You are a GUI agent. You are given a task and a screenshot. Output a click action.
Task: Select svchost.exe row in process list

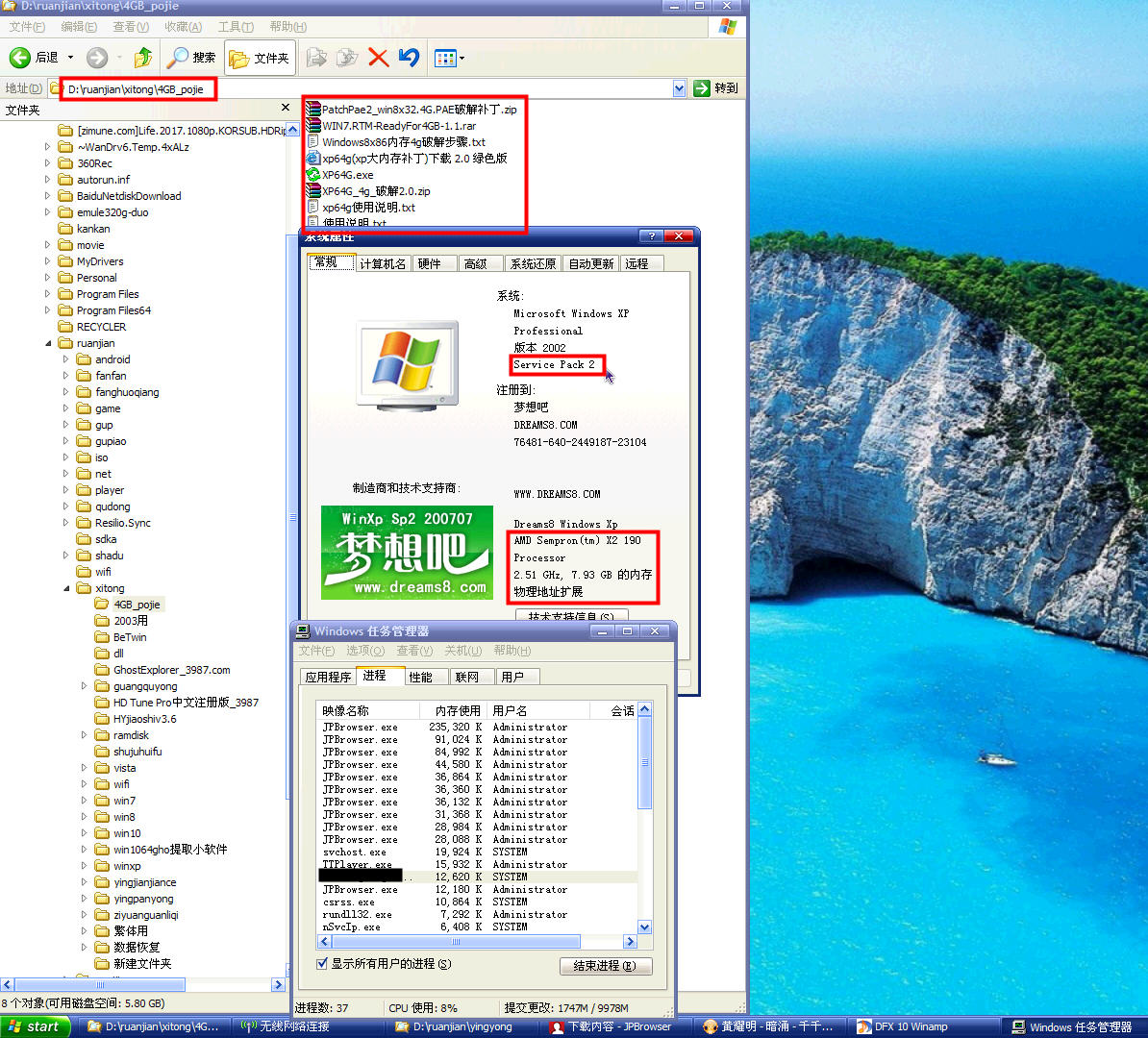point(477,853)
